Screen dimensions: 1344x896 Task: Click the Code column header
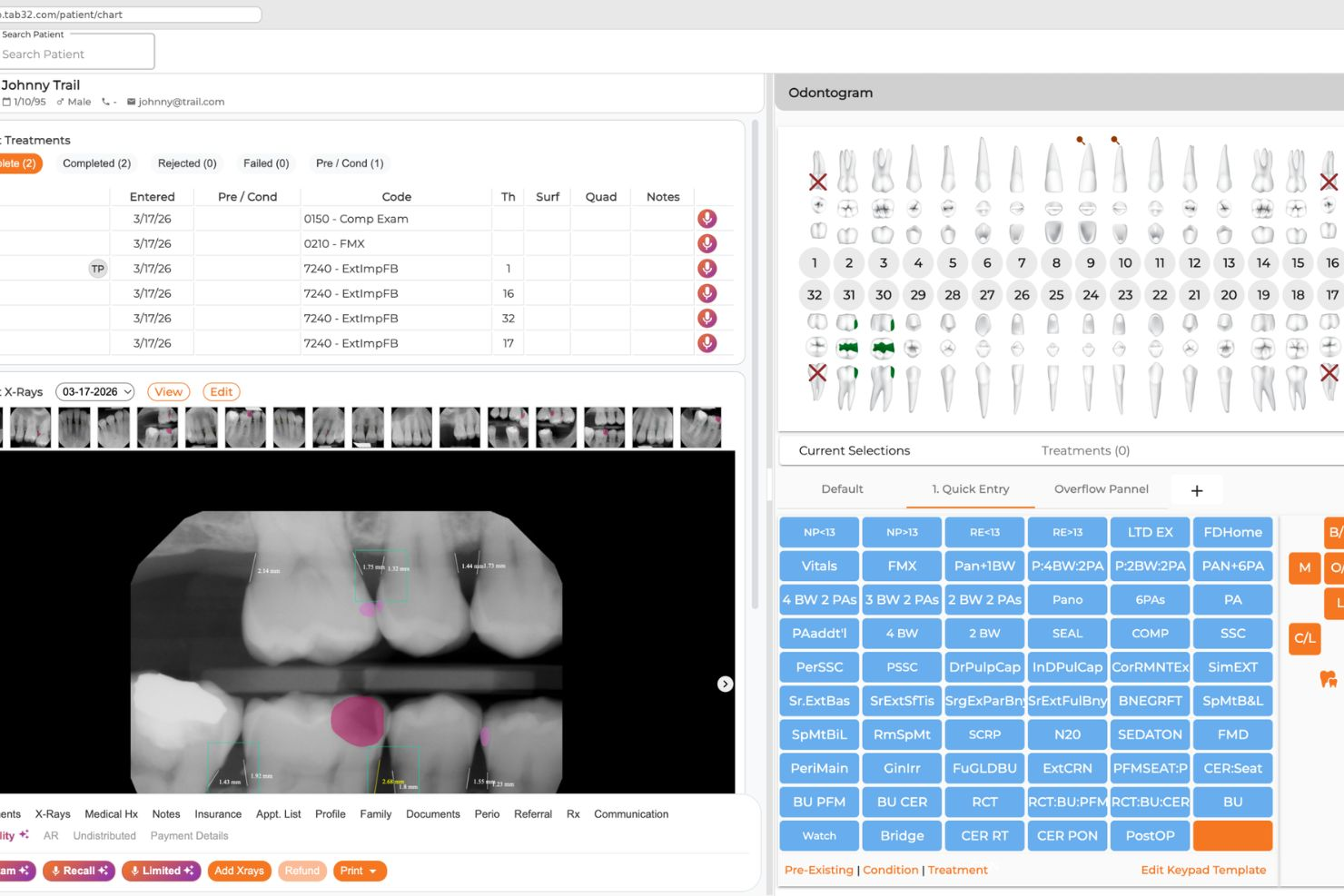396,197
